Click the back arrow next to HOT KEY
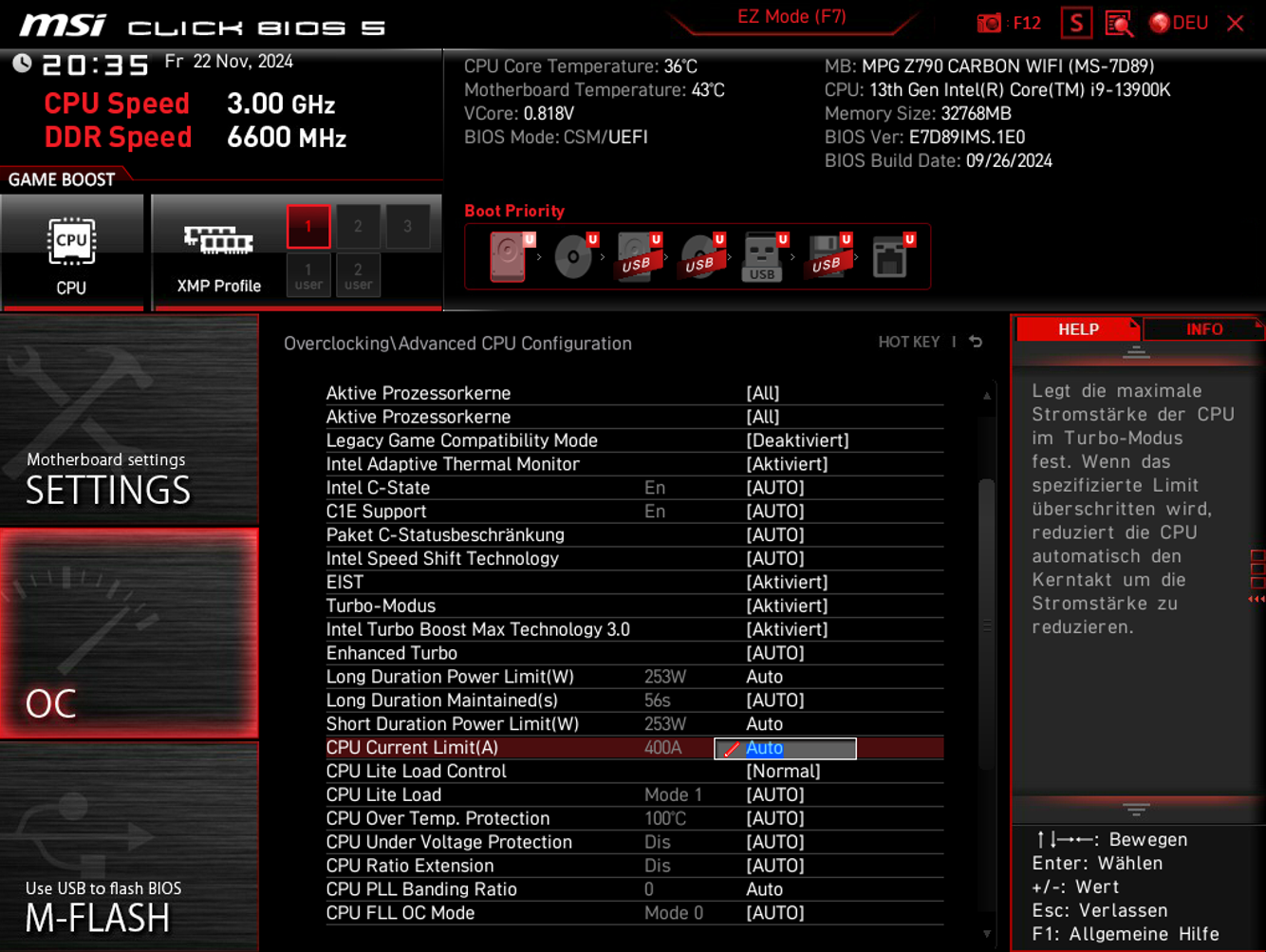 976,342
